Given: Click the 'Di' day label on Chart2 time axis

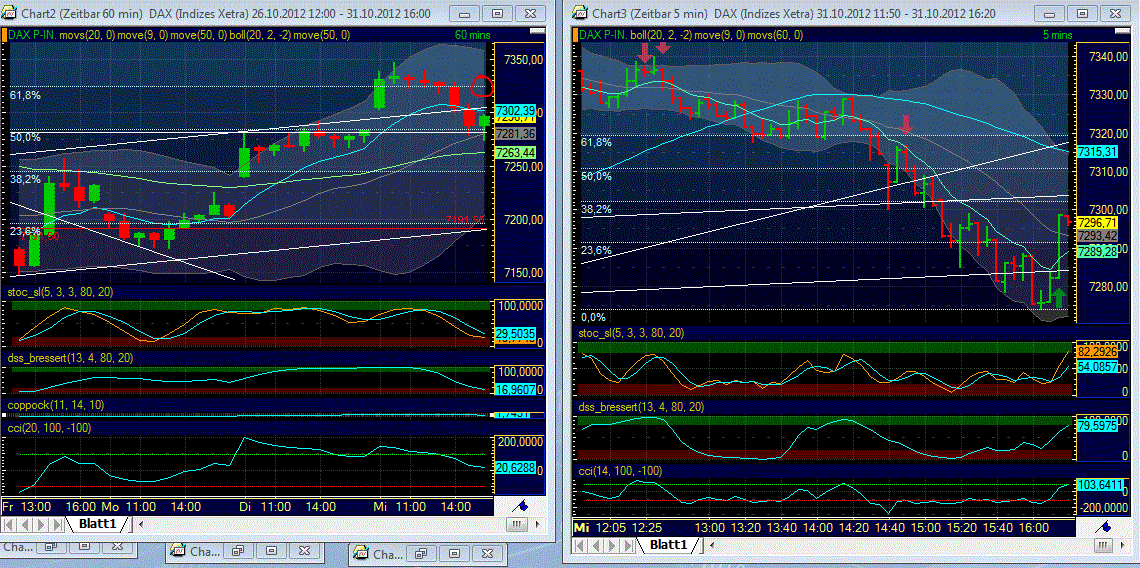Looking at the screenshot, I should click(246, 505).
